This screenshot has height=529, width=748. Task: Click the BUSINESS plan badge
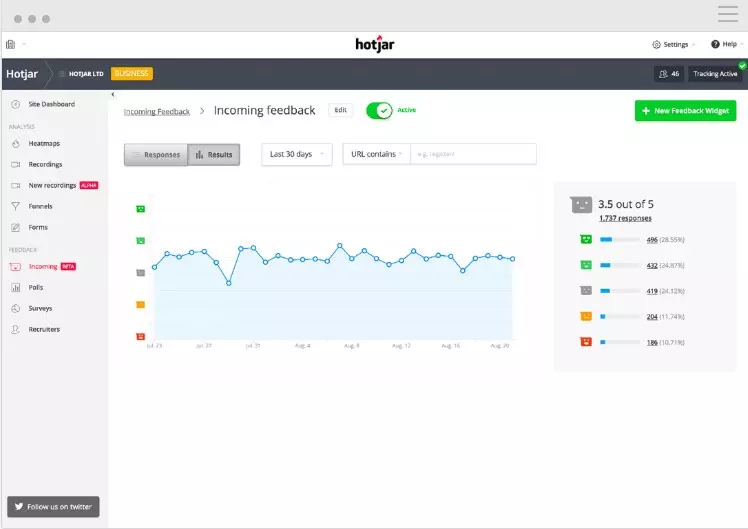pyautogui.click(x=132, y=73)
